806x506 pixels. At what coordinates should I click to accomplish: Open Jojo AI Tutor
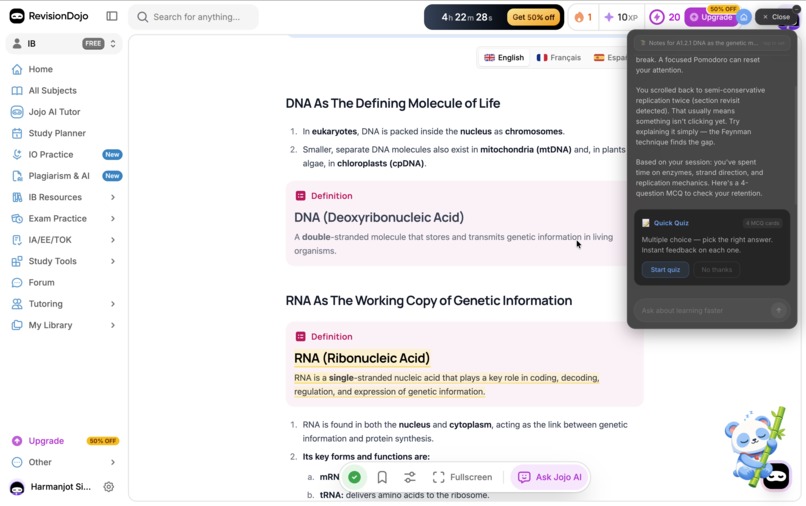[64, 112]
